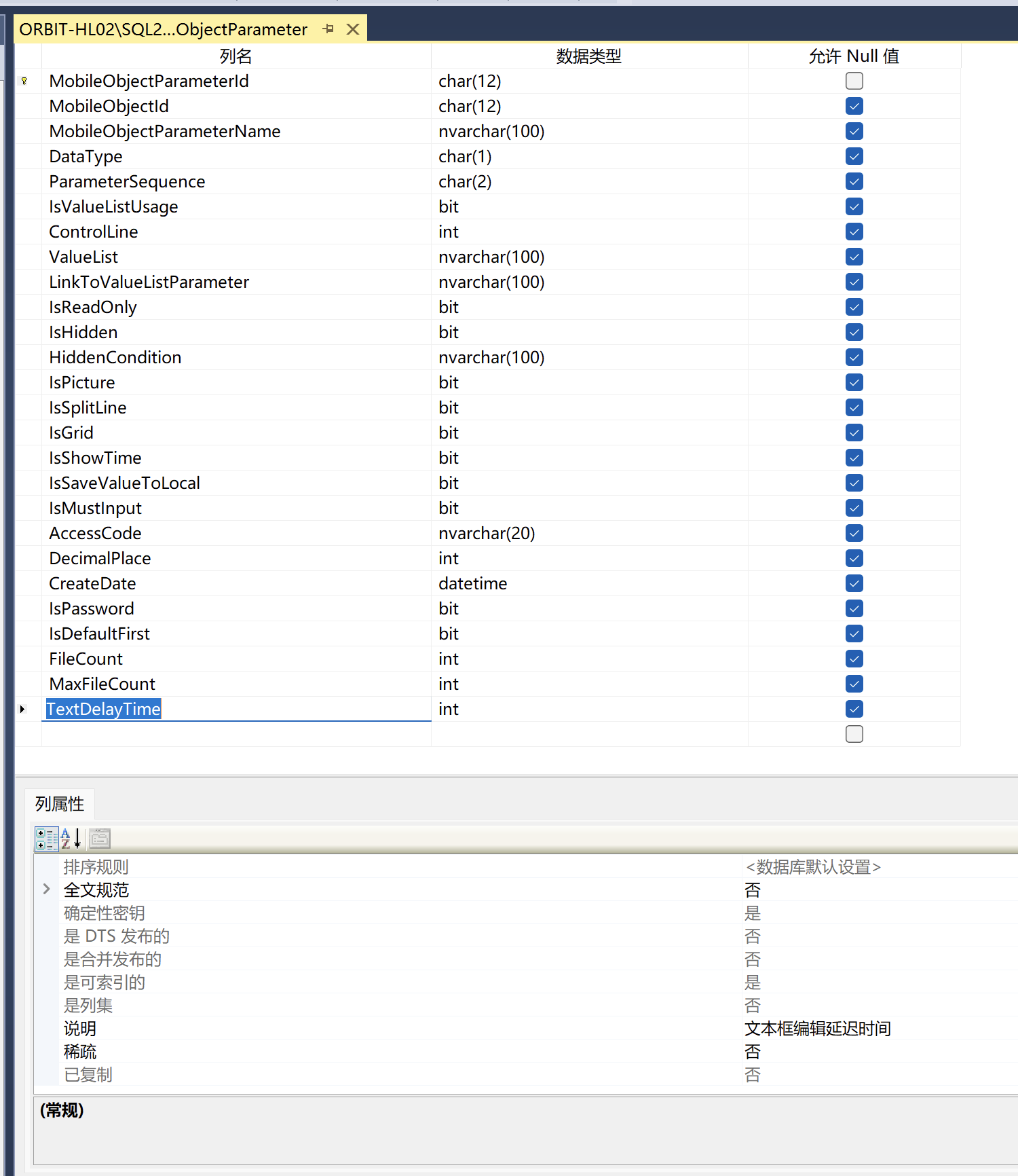Click the 数据类型 column header
The image size is (1018, 1176).
pyautogui.click(x=589, y=56)
